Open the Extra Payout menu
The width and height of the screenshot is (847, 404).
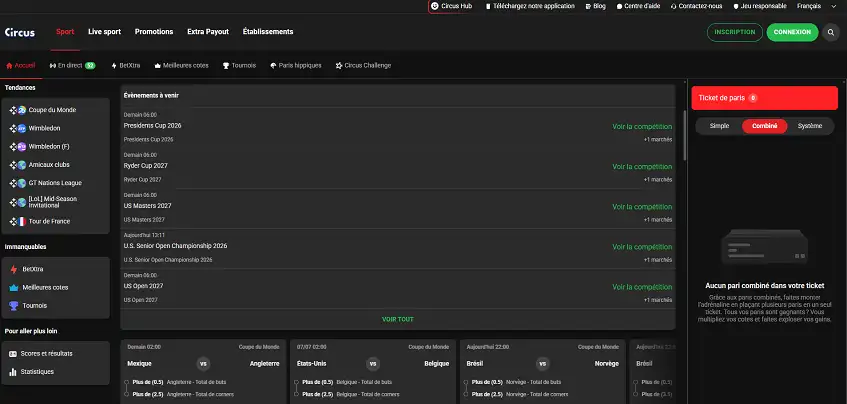coord(208,32)
